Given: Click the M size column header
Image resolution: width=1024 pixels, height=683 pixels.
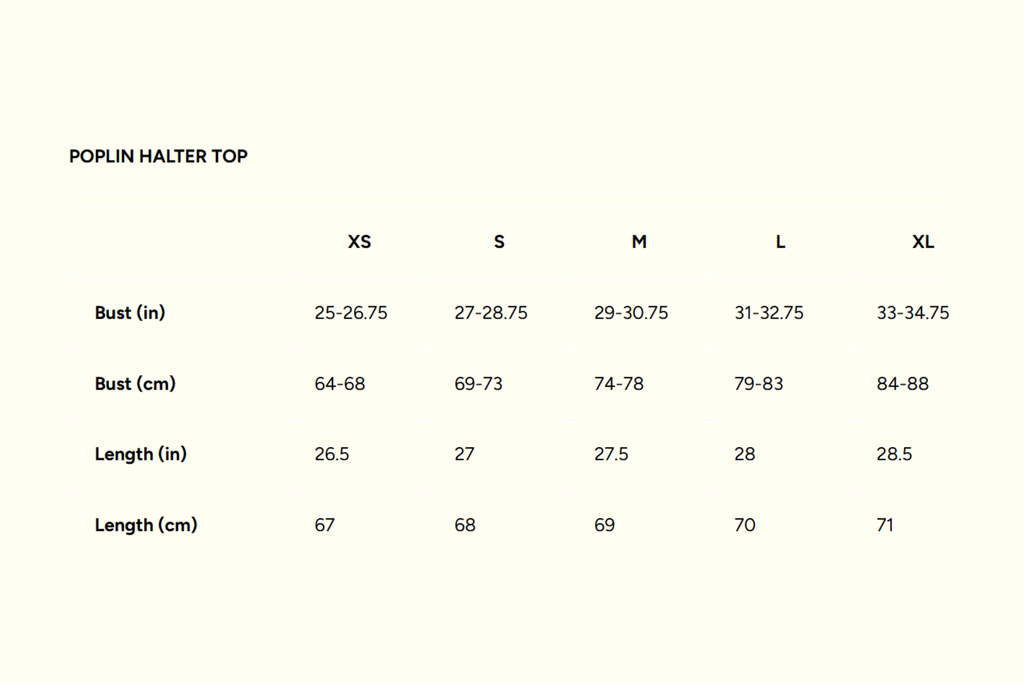Looking at the screenshot, I should tap(639, 242).
